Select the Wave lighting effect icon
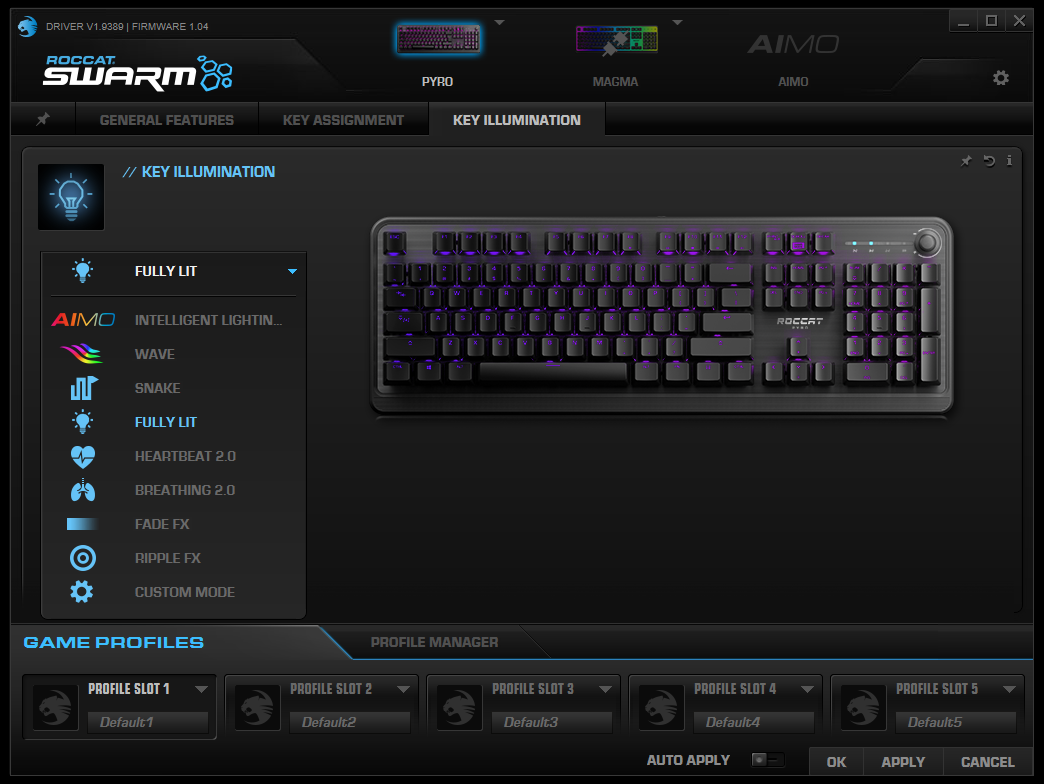Viewport: 1044px width, 784px height. tap(81, 353)
